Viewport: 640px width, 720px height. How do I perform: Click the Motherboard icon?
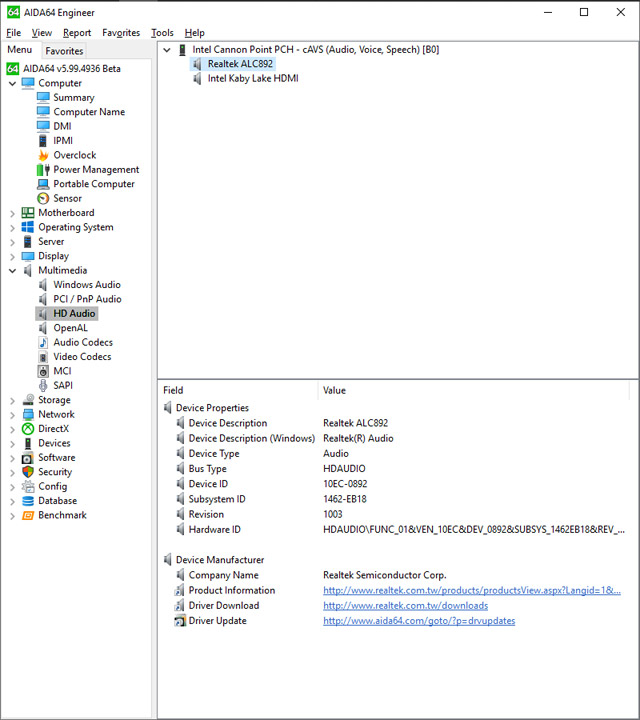(28, 213)
